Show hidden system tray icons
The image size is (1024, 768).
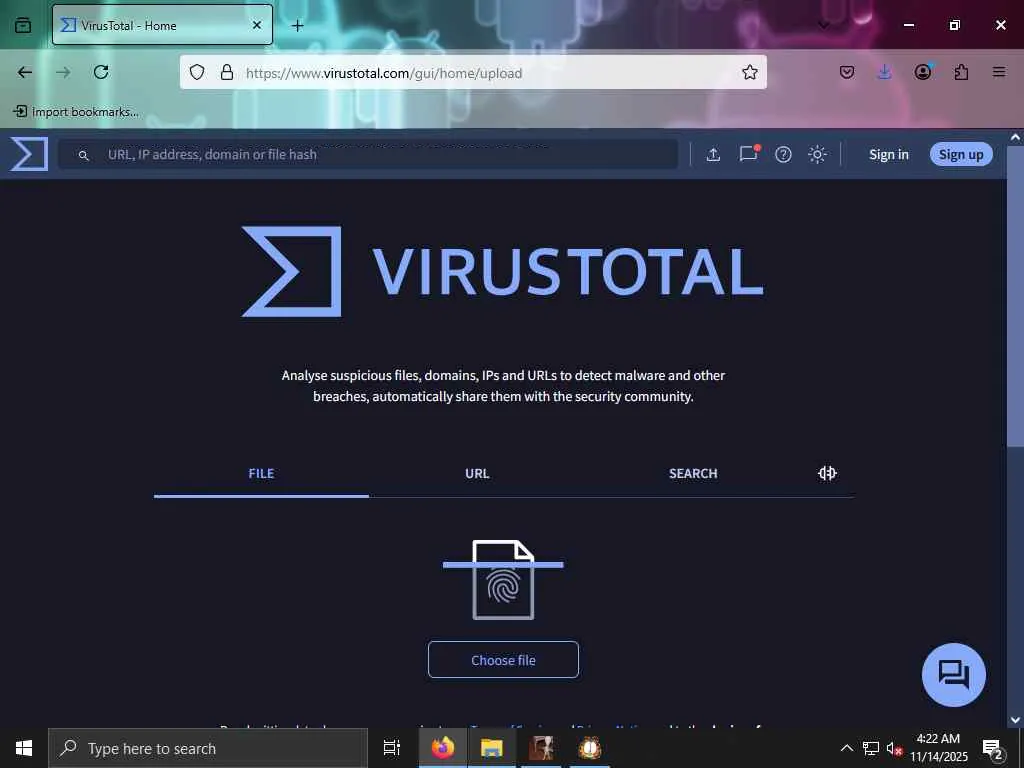[x=846, y=748]
